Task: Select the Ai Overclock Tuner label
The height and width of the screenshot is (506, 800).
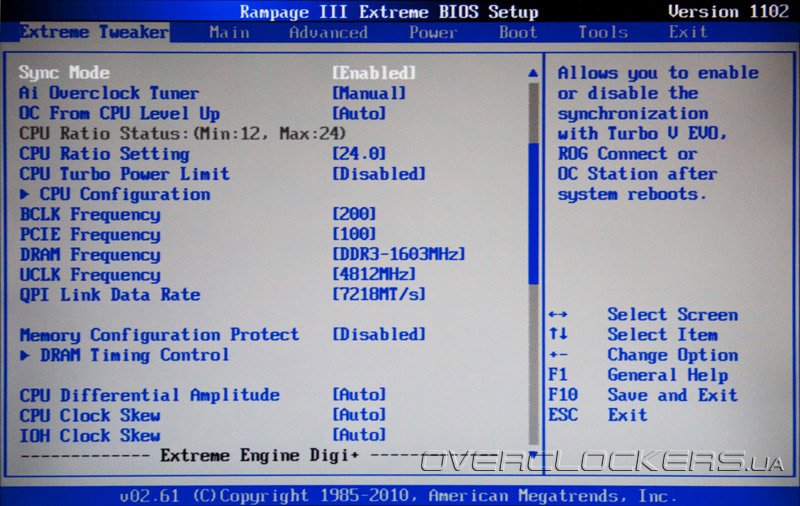Action: click(x=109, y=93)
